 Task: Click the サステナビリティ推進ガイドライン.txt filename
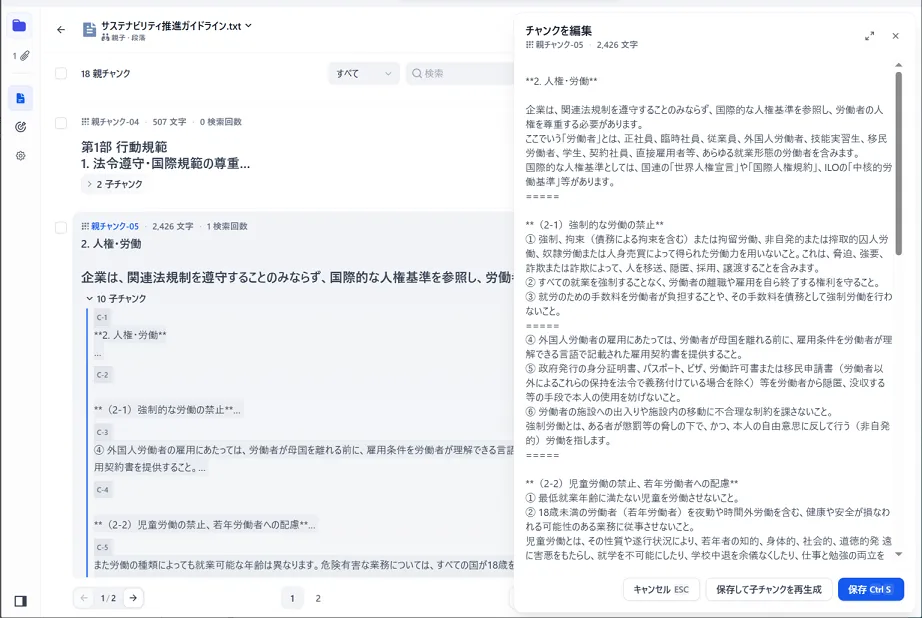pyautogui.click(x=171, y=25)
